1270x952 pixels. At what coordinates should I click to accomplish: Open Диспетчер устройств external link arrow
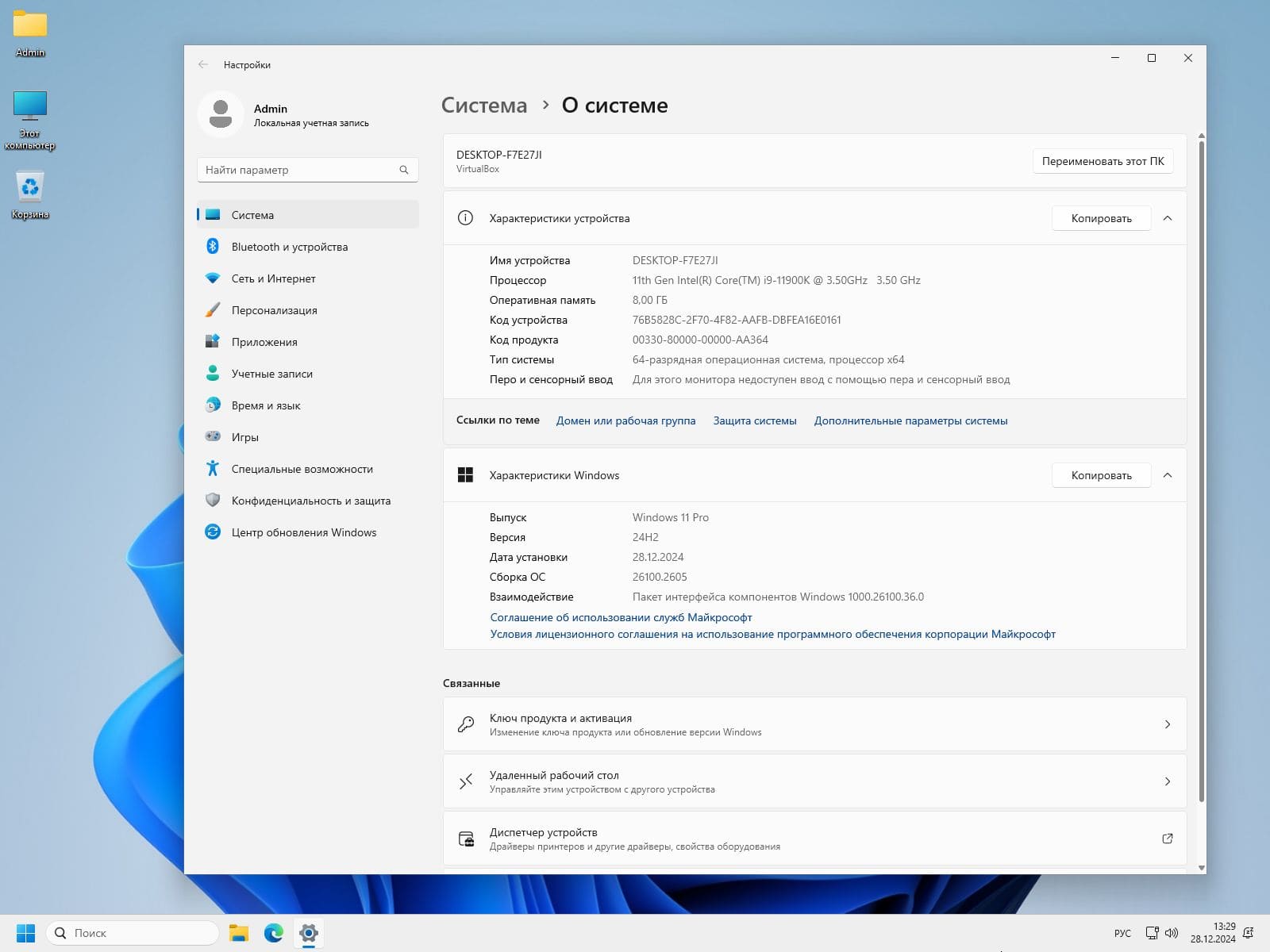coord(1168,839)
